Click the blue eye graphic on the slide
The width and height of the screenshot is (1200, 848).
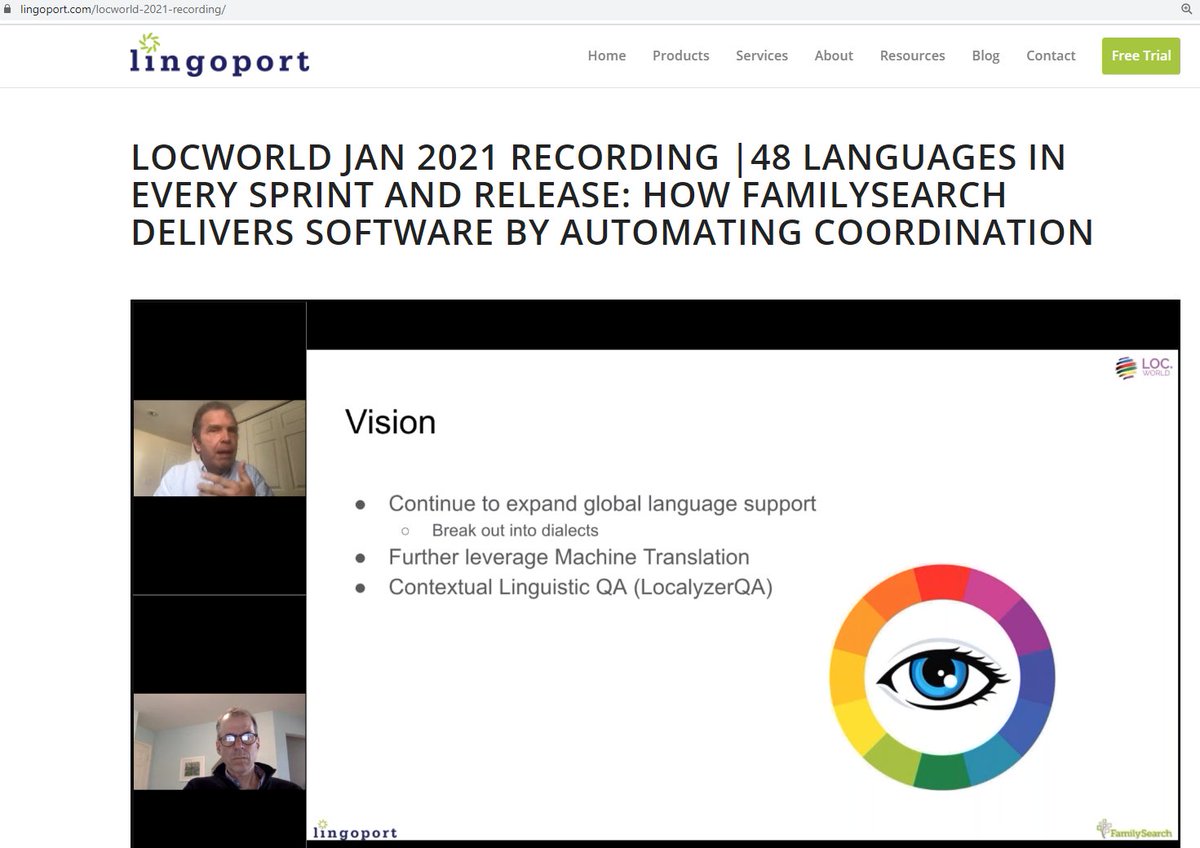click(x=942, y=677)
